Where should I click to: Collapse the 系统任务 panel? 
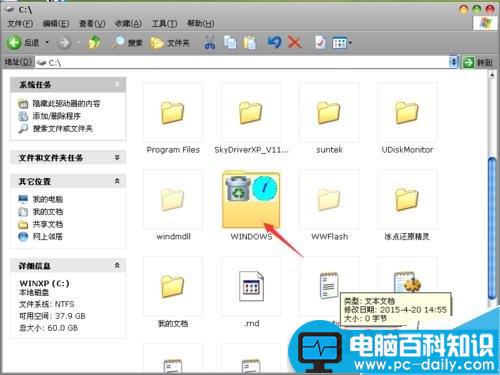coord(117,84)
